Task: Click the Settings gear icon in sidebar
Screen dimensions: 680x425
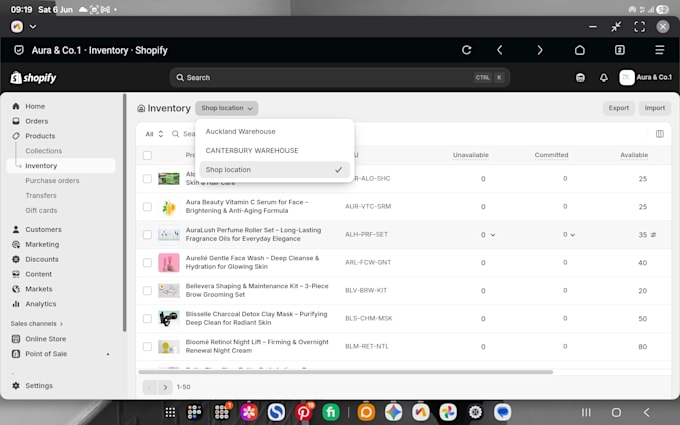Action: coord(16,386)
